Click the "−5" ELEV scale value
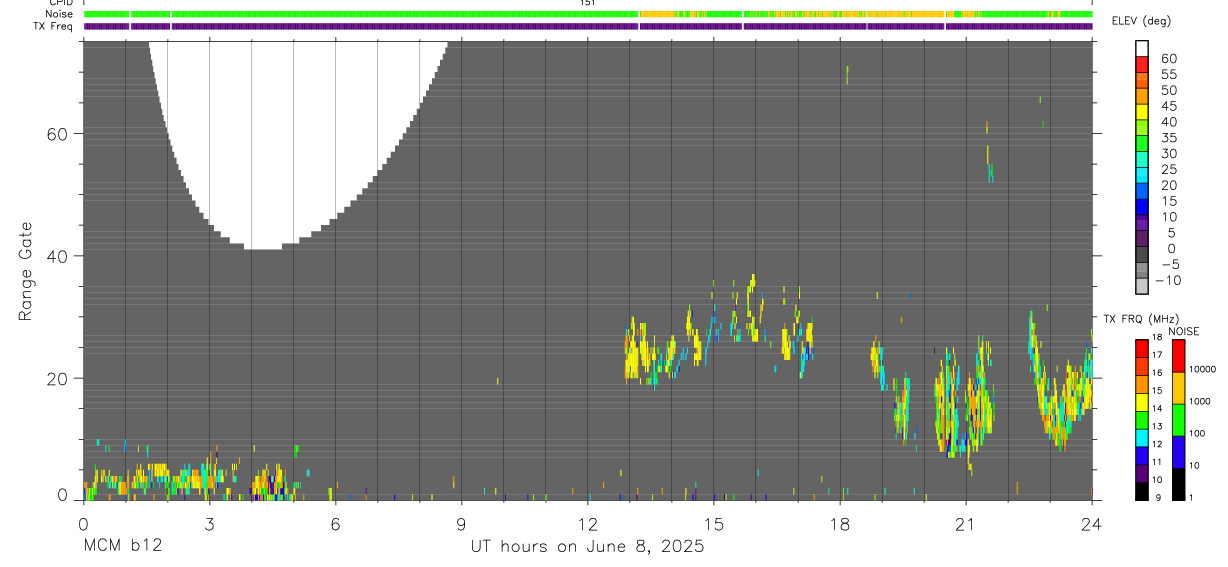Image resolution: width=1228 pixels, height=567 pixels. tap(1171, 264)
